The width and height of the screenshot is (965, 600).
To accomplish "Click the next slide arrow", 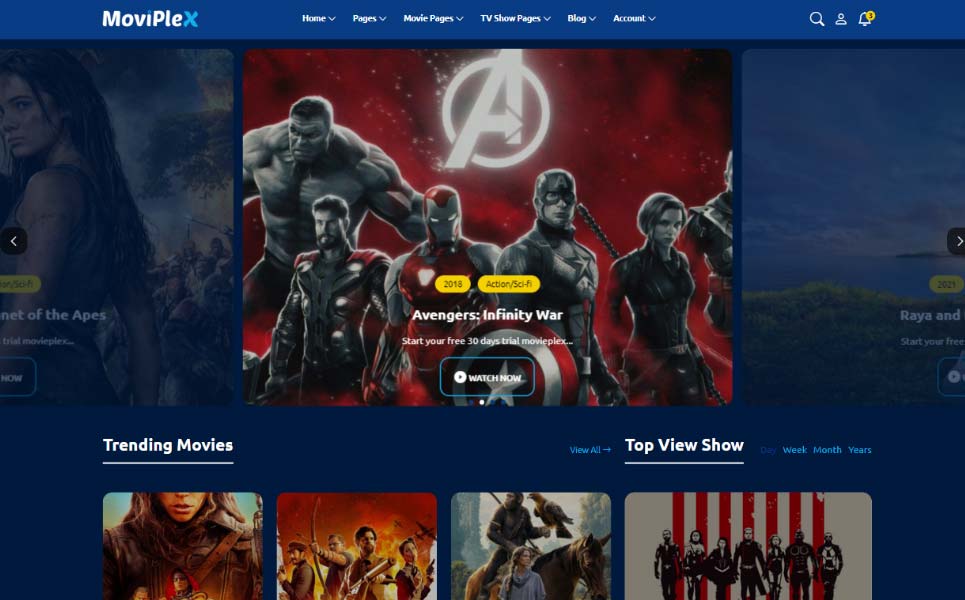I will coord(957,241).
